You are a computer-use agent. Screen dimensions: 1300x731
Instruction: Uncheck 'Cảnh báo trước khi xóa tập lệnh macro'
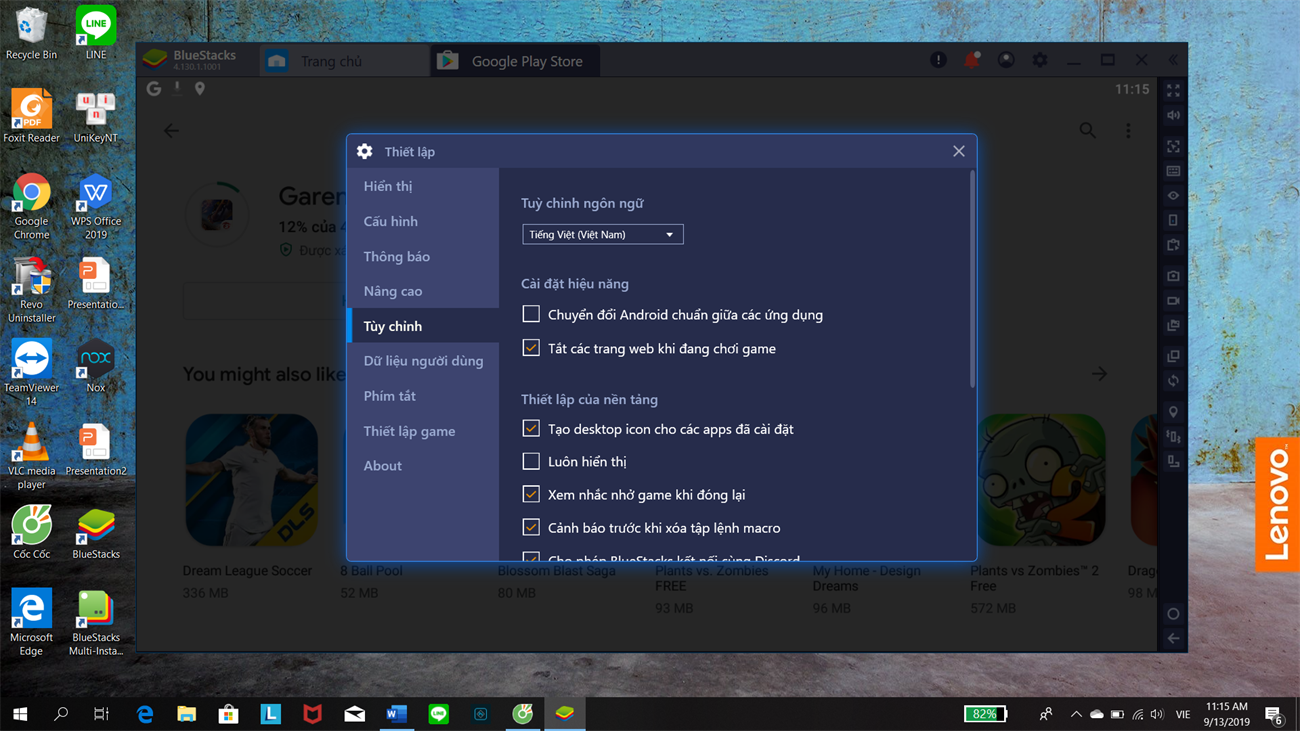coord(531,527)
